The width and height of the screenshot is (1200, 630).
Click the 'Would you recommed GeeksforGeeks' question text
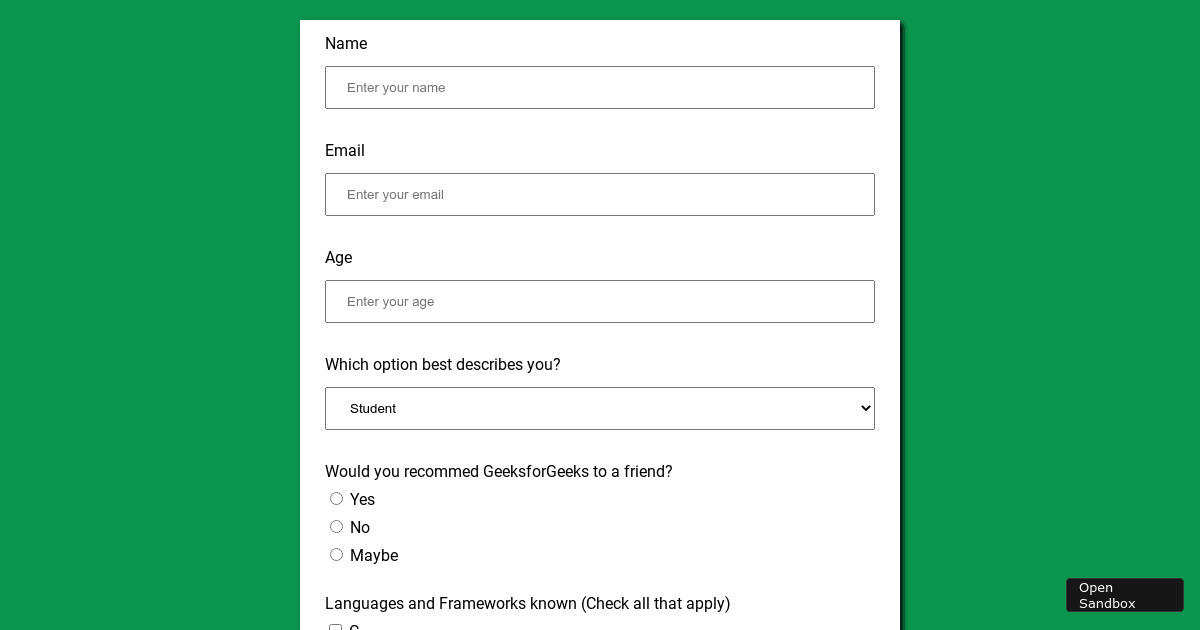pos(499,472)
